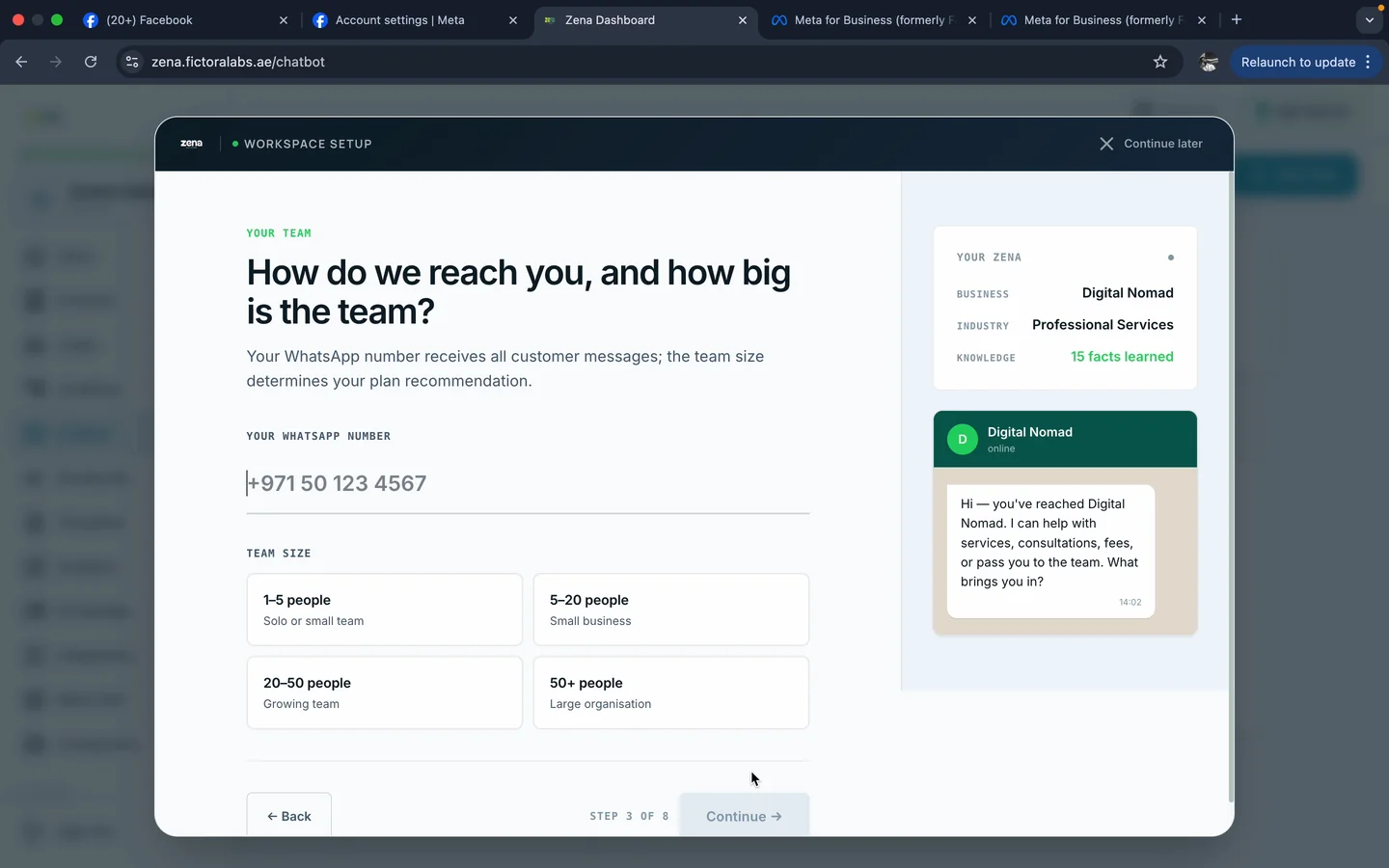Go back with the Back button

288,815
